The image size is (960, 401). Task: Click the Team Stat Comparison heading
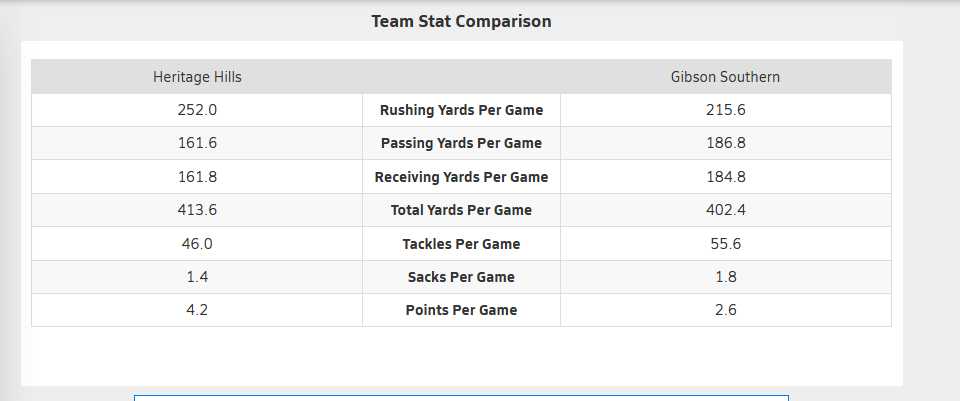pyautogui.click(x=461, y=21)
